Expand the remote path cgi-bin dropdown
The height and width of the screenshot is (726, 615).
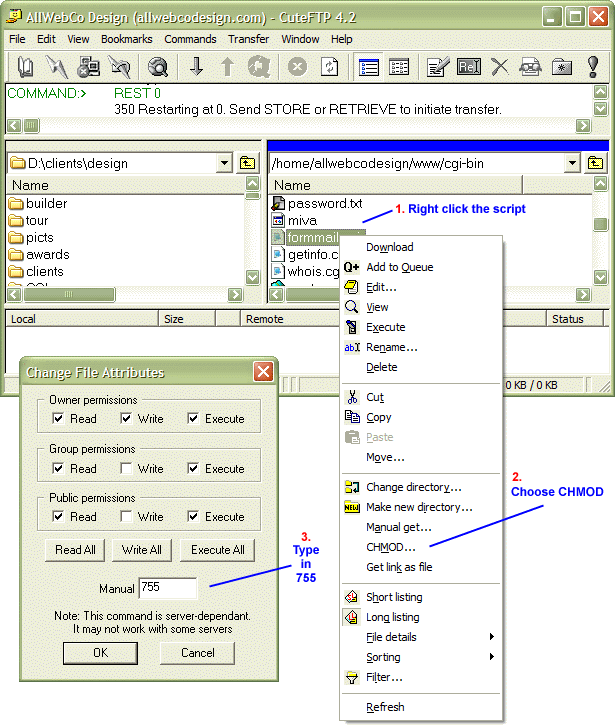[x=572, y=163]
